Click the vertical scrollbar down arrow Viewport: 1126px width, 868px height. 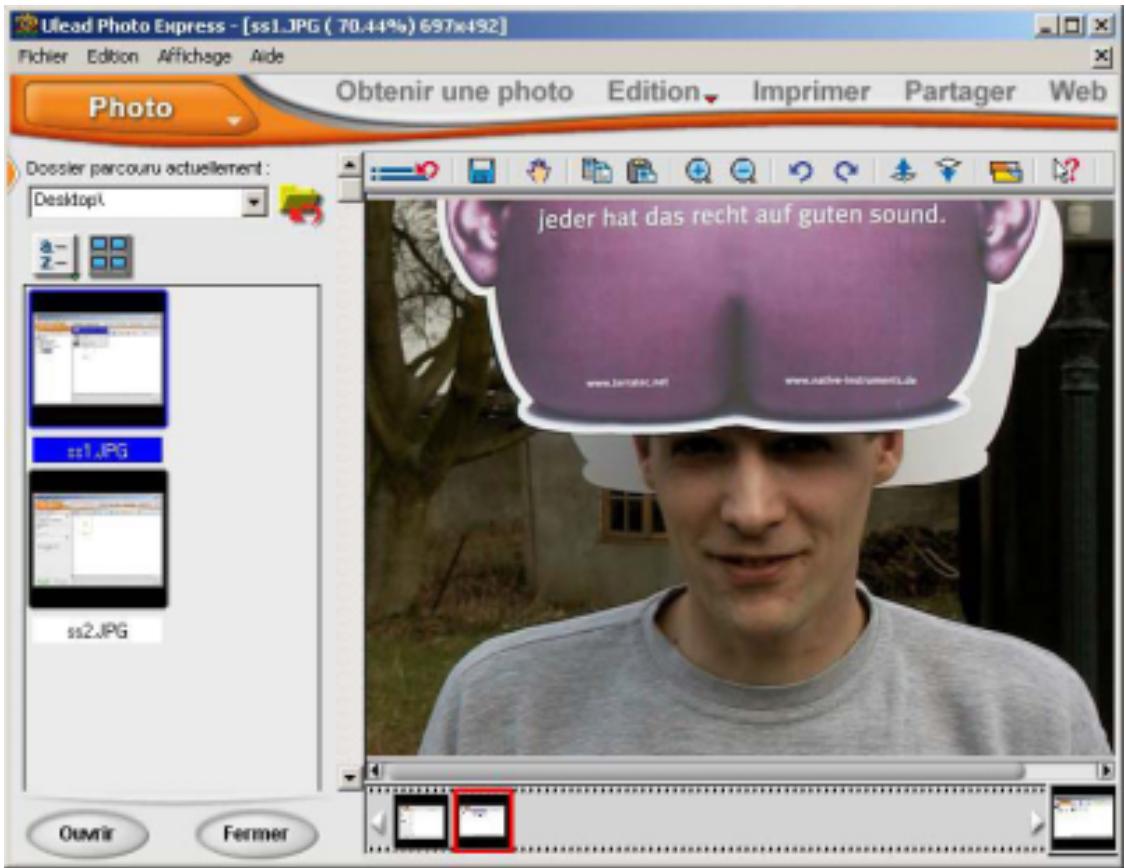[350, 778]
